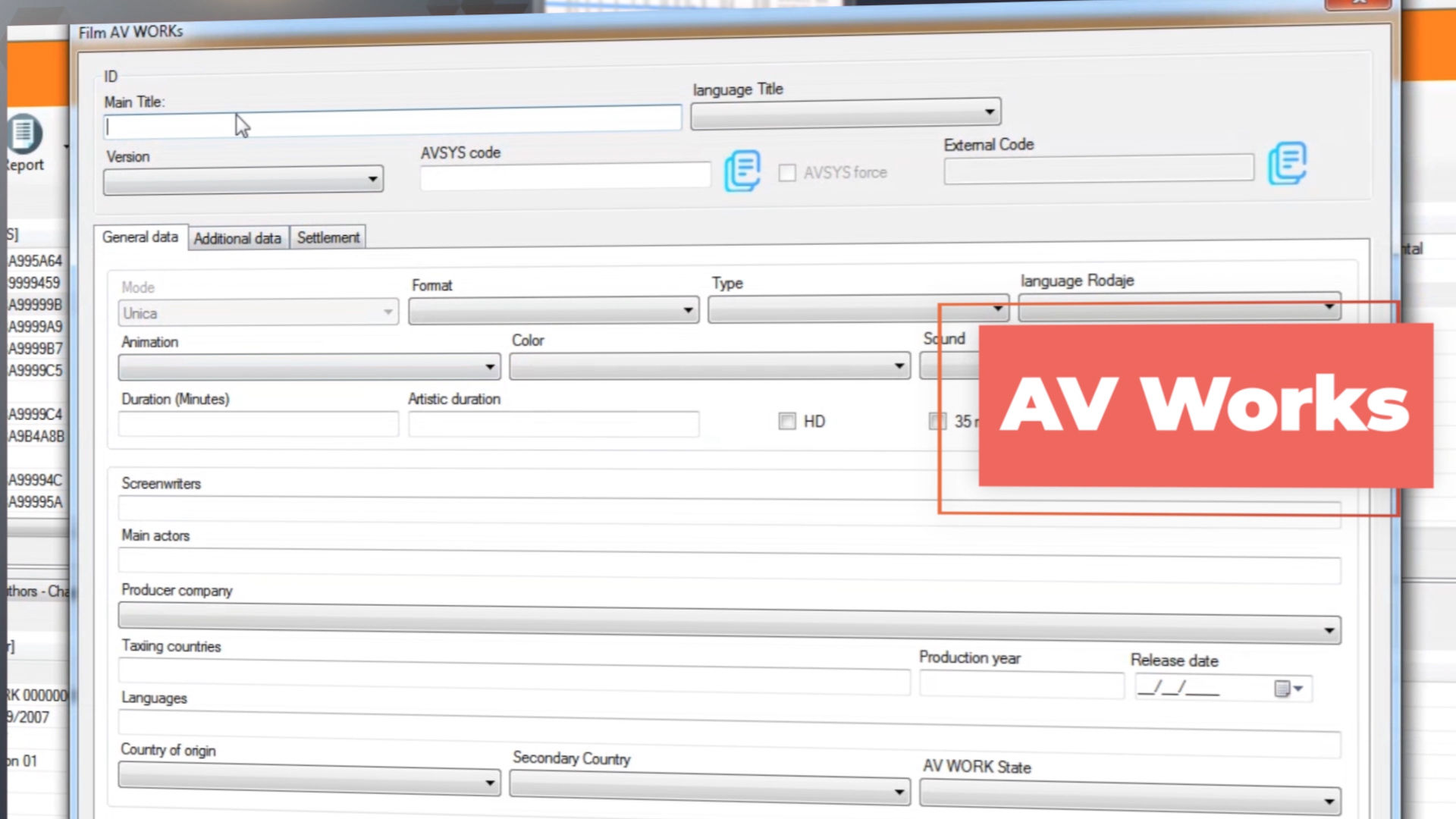Select row A995A64 in background list
1456x819 pixels.
point(36,261)
